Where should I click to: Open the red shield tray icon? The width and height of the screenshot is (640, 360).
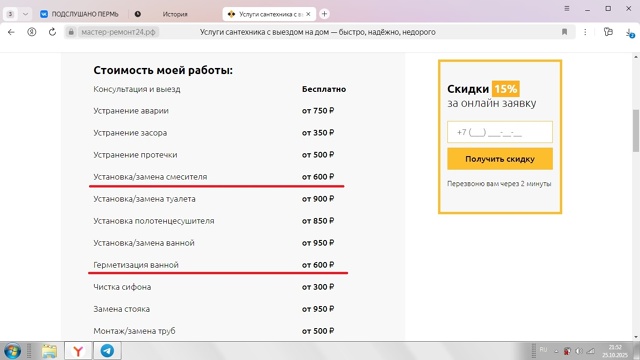point(567,351)
